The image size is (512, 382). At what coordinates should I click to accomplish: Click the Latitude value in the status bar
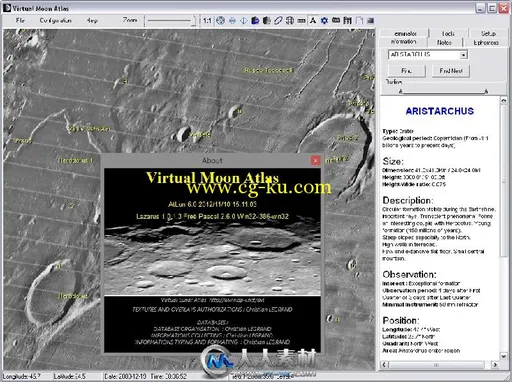(x=69, y=376)
